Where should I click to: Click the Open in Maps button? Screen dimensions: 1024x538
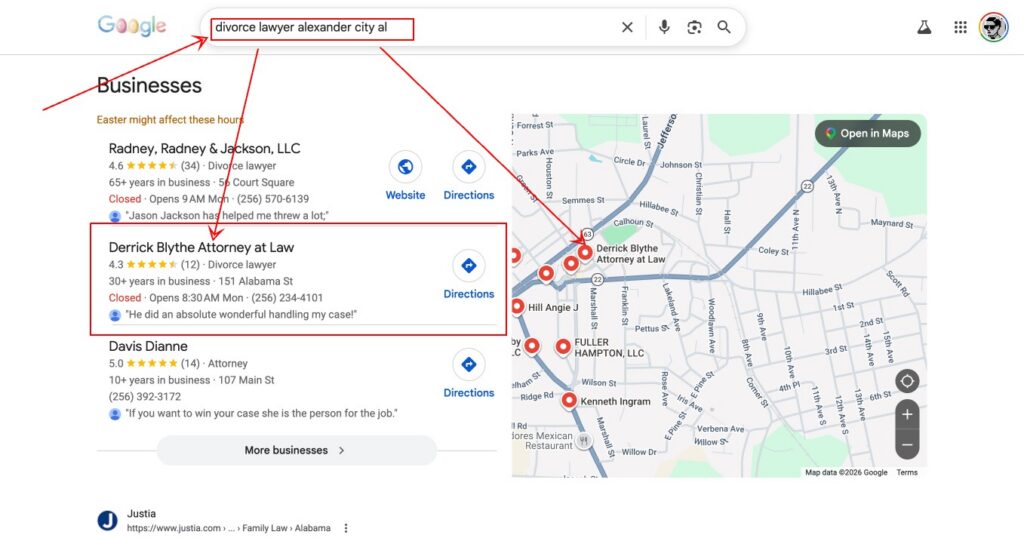coord(867,133)
